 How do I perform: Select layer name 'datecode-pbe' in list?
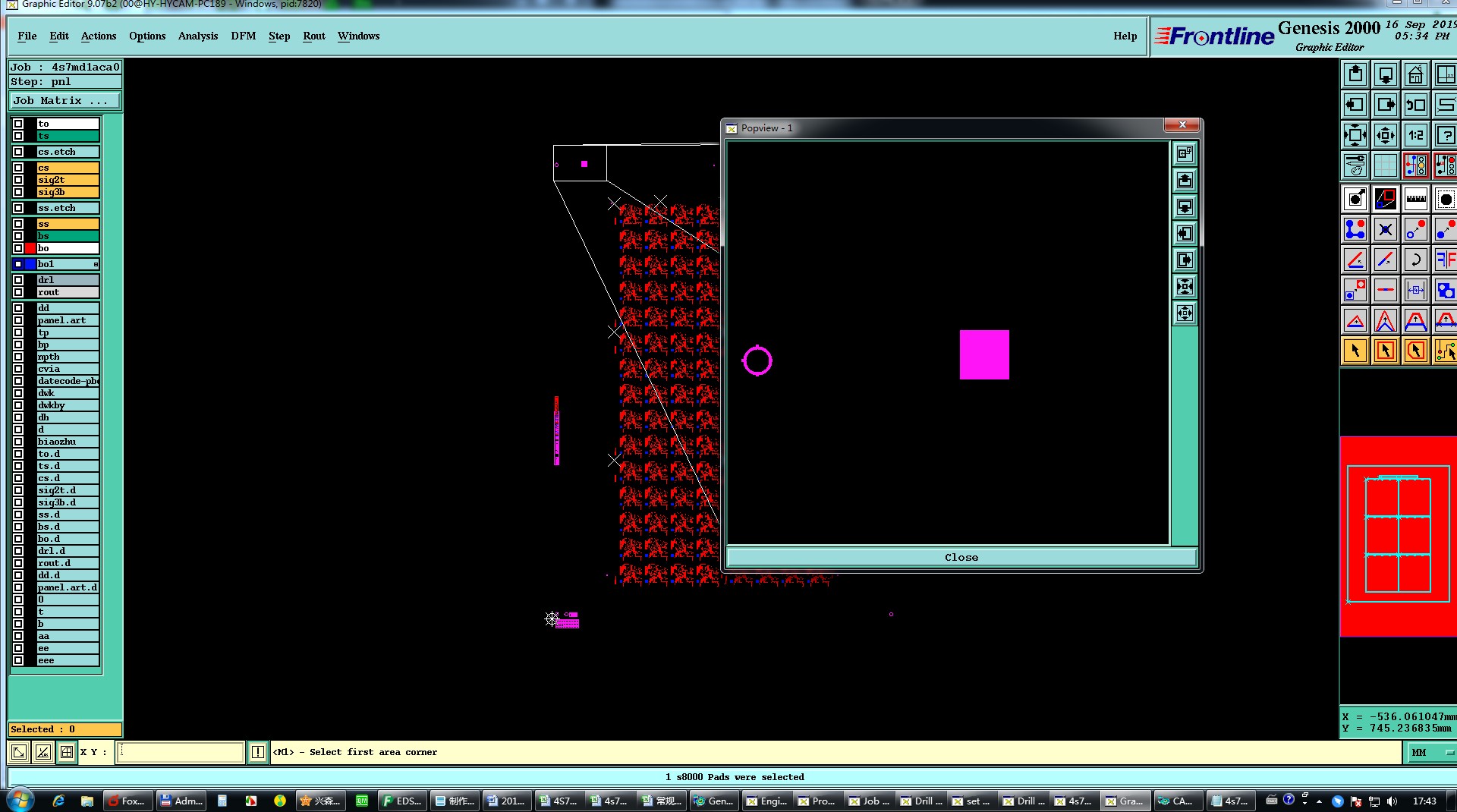pyautogui.click(x=68, y=381)
